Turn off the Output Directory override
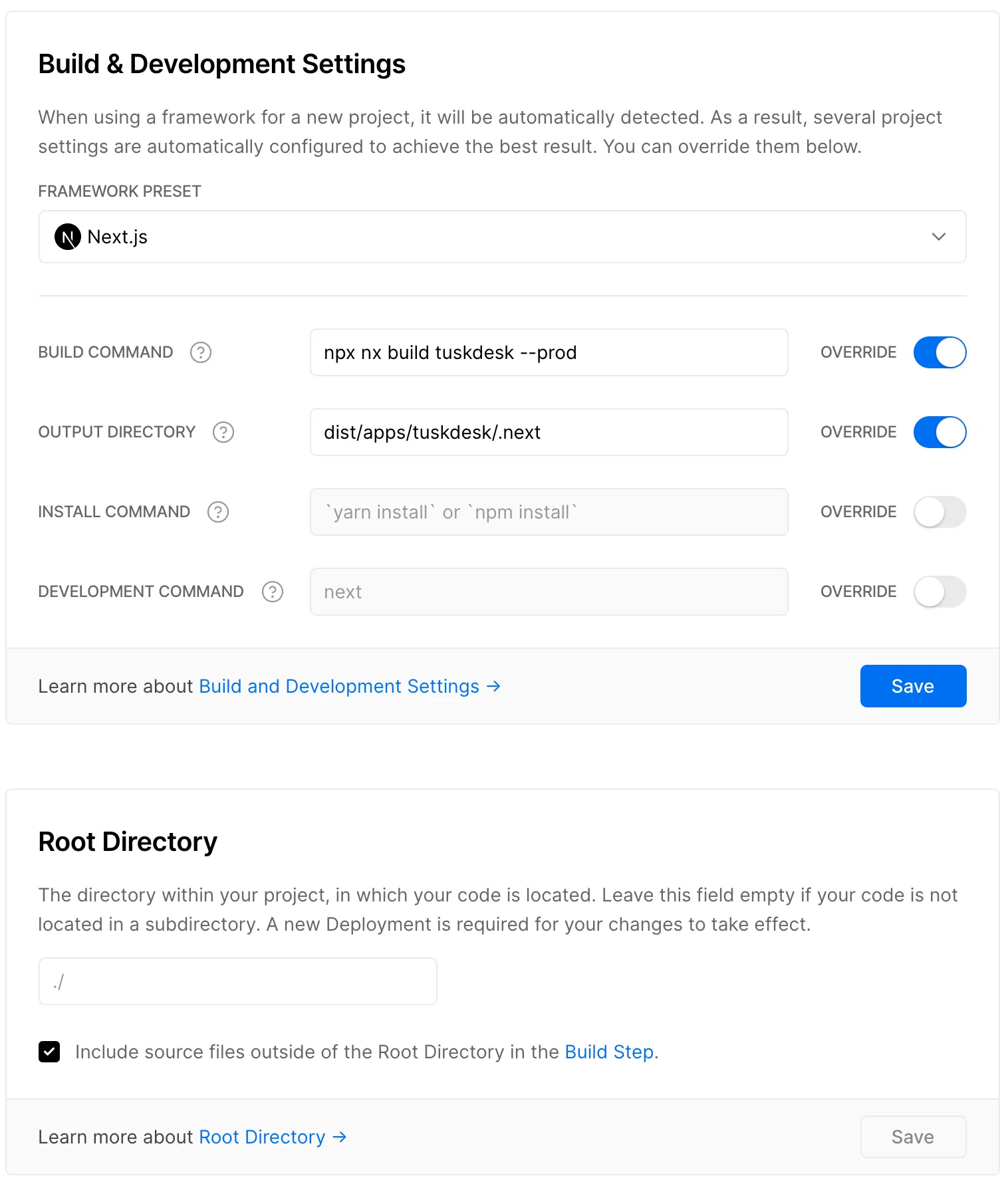 click(x=940, y=432)
